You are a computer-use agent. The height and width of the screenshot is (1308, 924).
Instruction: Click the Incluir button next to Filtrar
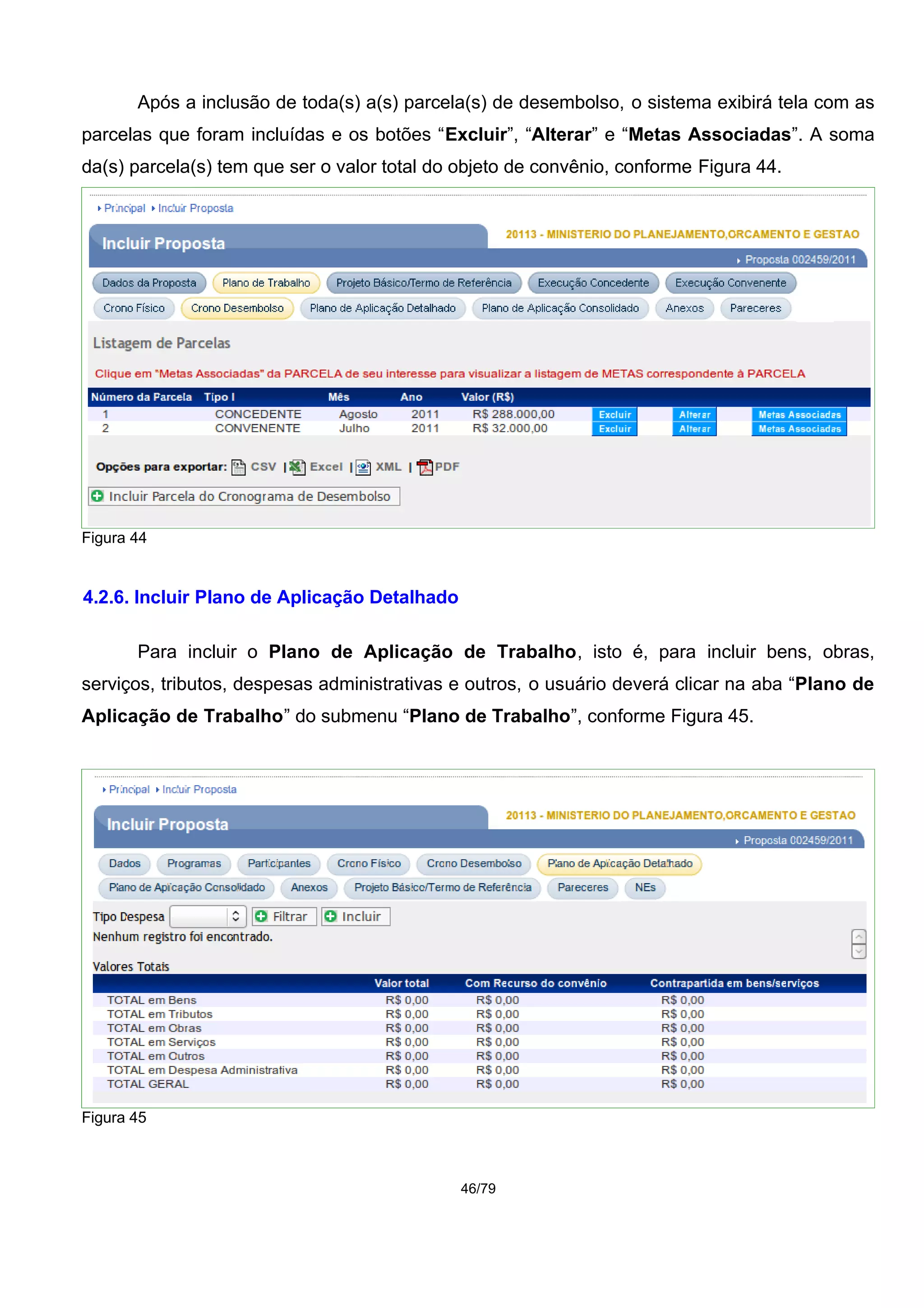coord(356,917)
